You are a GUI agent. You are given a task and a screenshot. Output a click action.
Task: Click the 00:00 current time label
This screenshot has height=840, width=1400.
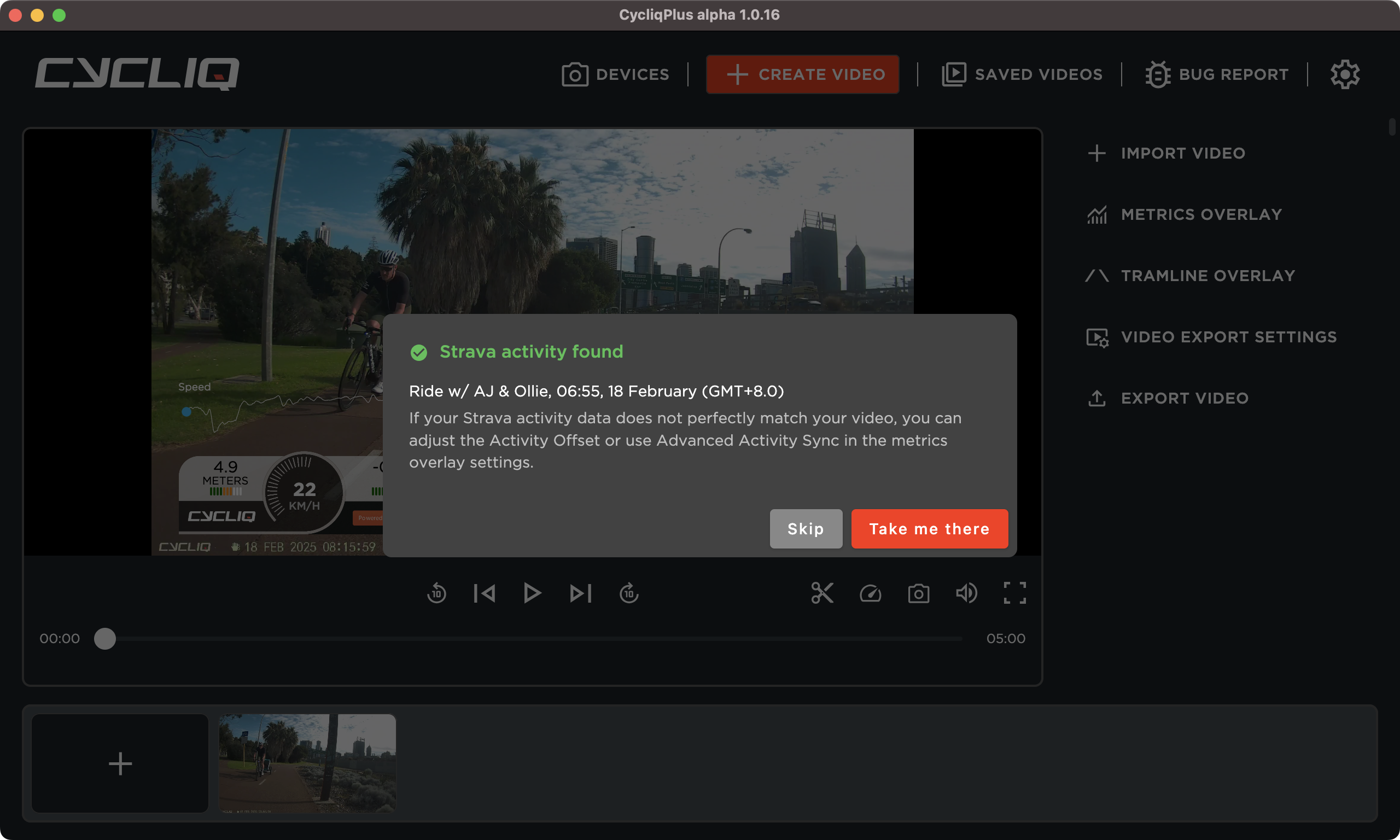[x=60, y=639]
